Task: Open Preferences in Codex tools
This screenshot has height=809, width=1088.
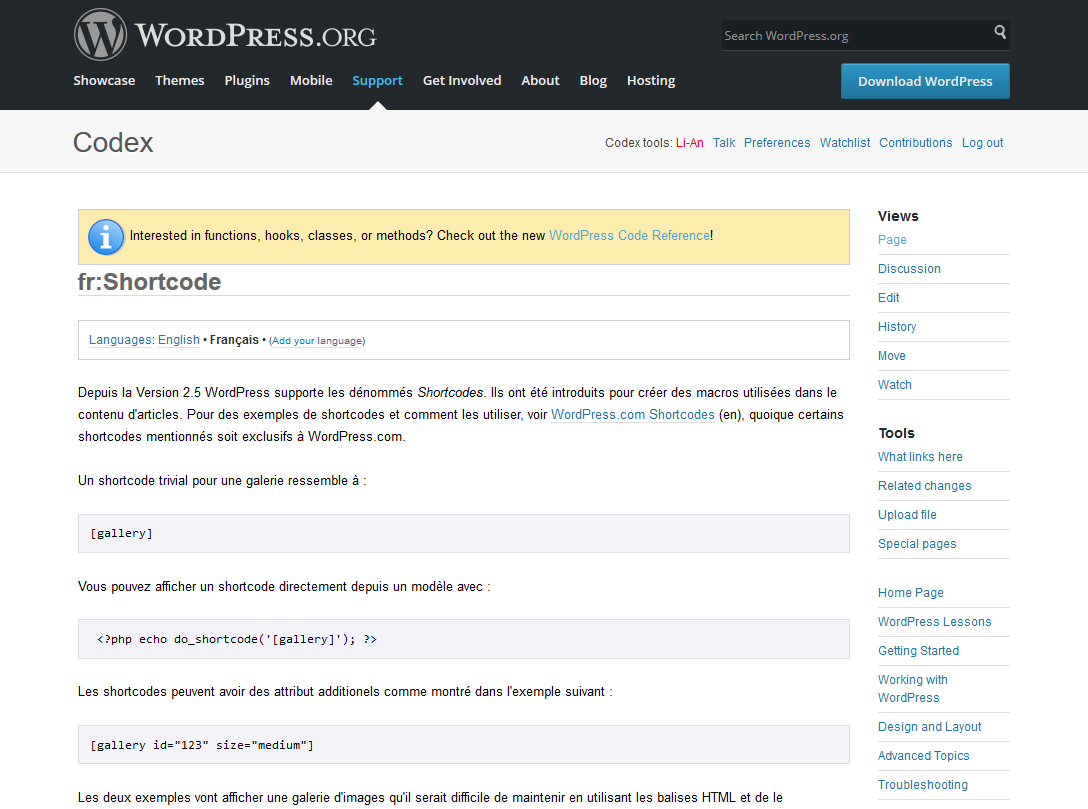Action: pyautogui.click(x=777, y=143)
